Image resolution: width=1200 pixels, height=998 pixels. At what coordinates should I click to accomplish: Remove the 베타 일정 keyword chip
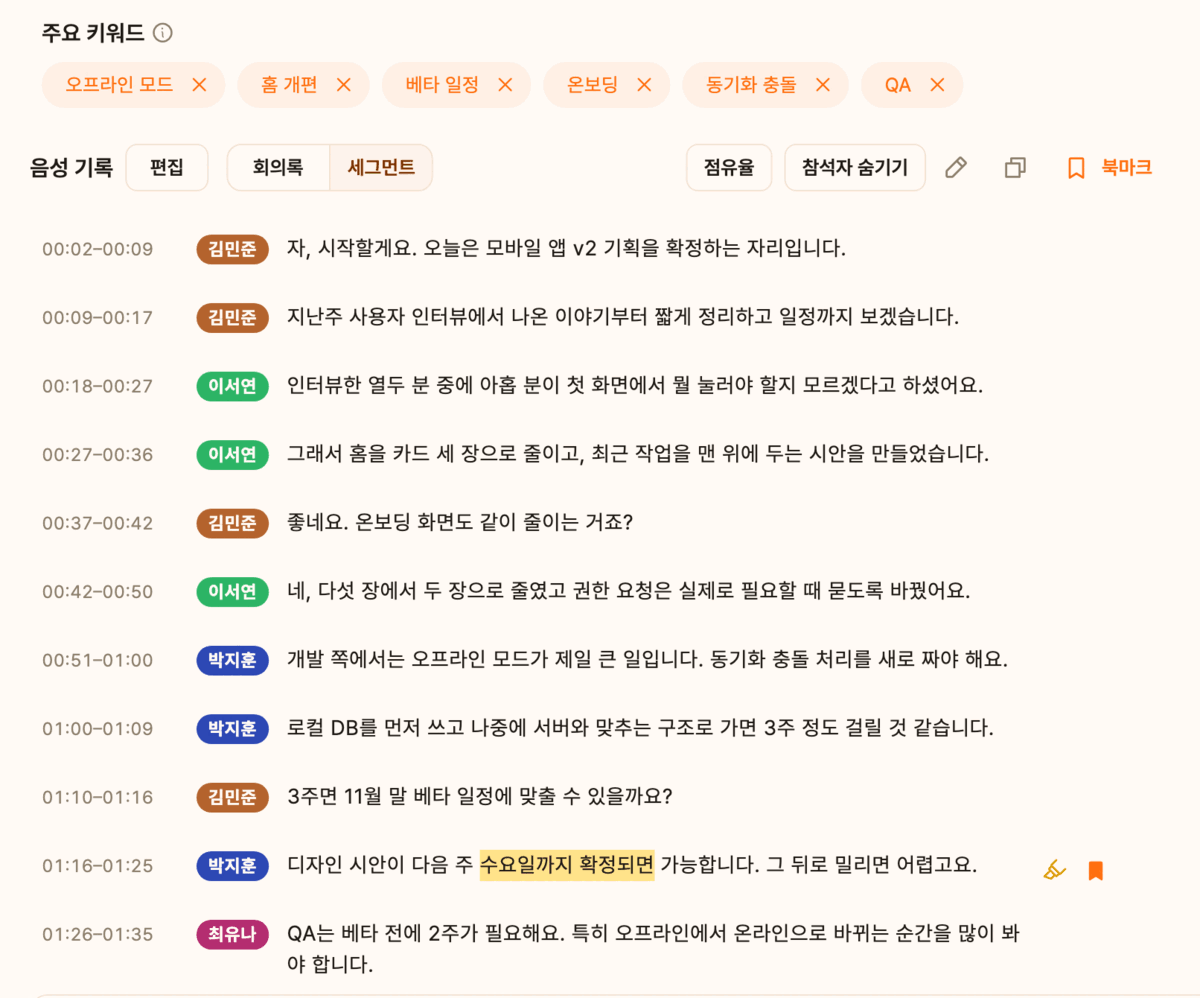pos(505,85)
